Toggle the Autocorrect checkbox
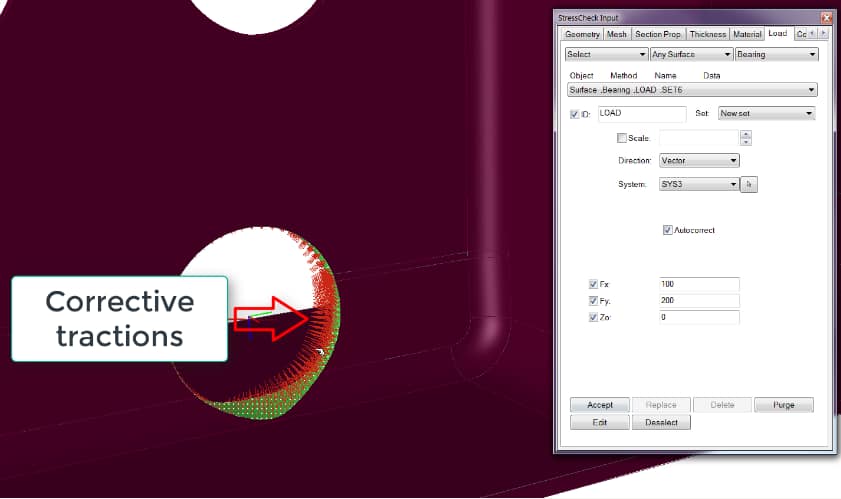 coord(668,231)
